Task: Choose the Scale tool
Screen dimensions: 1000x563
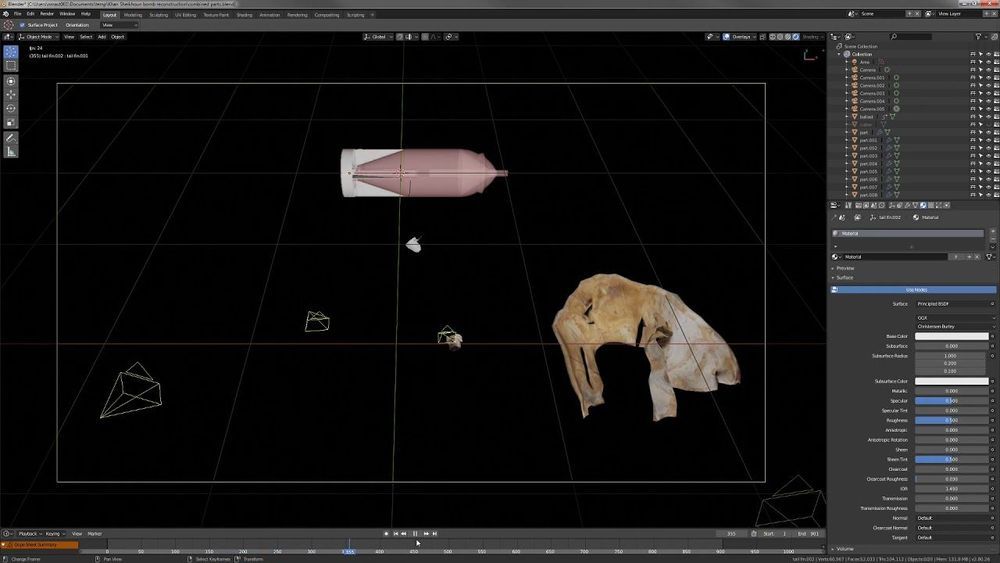Action: tap(11, 122)
